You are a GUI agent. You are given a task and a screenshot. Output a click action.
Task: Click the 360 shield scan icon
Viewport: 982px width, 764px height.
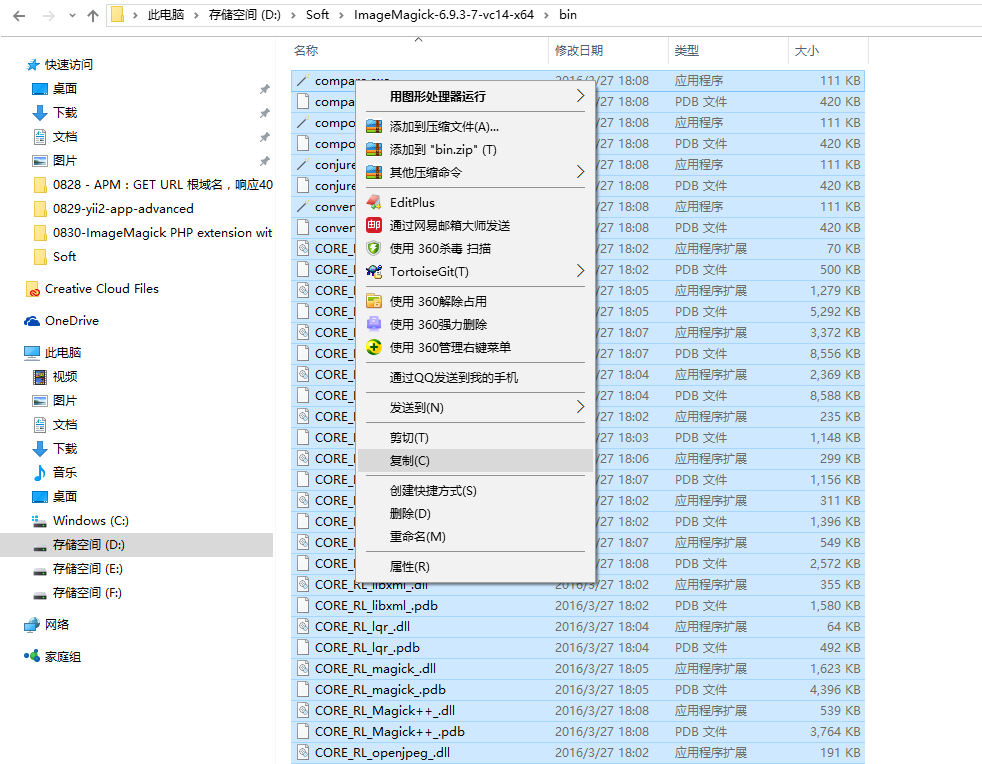pos(374,249)
